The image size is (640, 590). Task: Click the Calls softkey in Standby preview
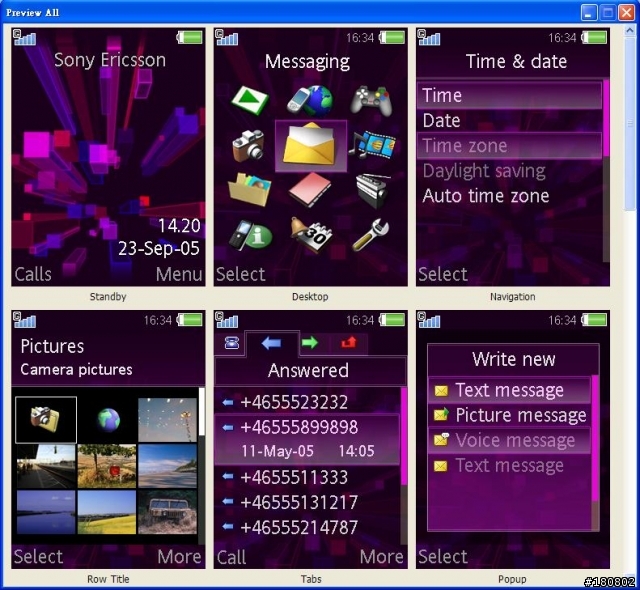point(33,274)
